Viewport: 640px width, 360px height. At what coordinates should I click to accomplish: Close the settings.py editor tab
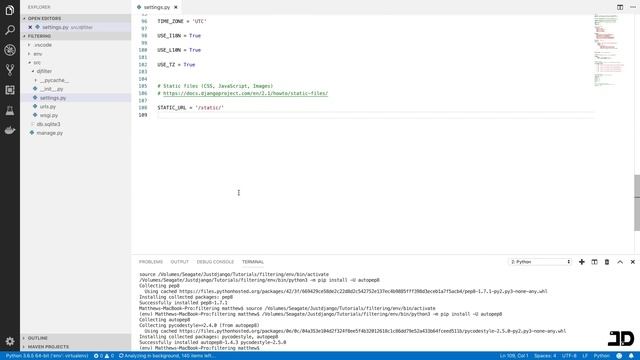pyautogui.click(x=176, y=7)
